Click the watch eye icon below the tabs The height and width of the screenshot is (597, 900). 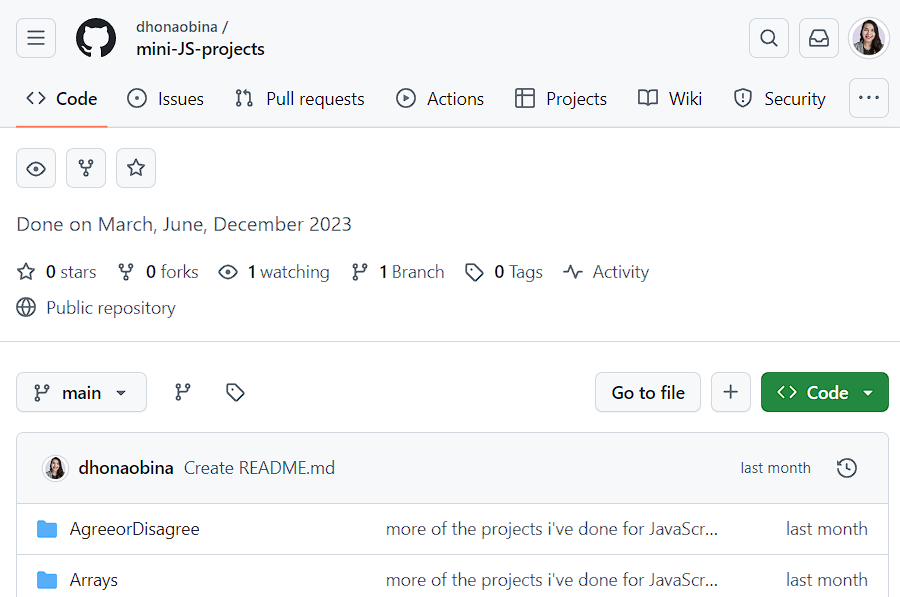point(36,168)
